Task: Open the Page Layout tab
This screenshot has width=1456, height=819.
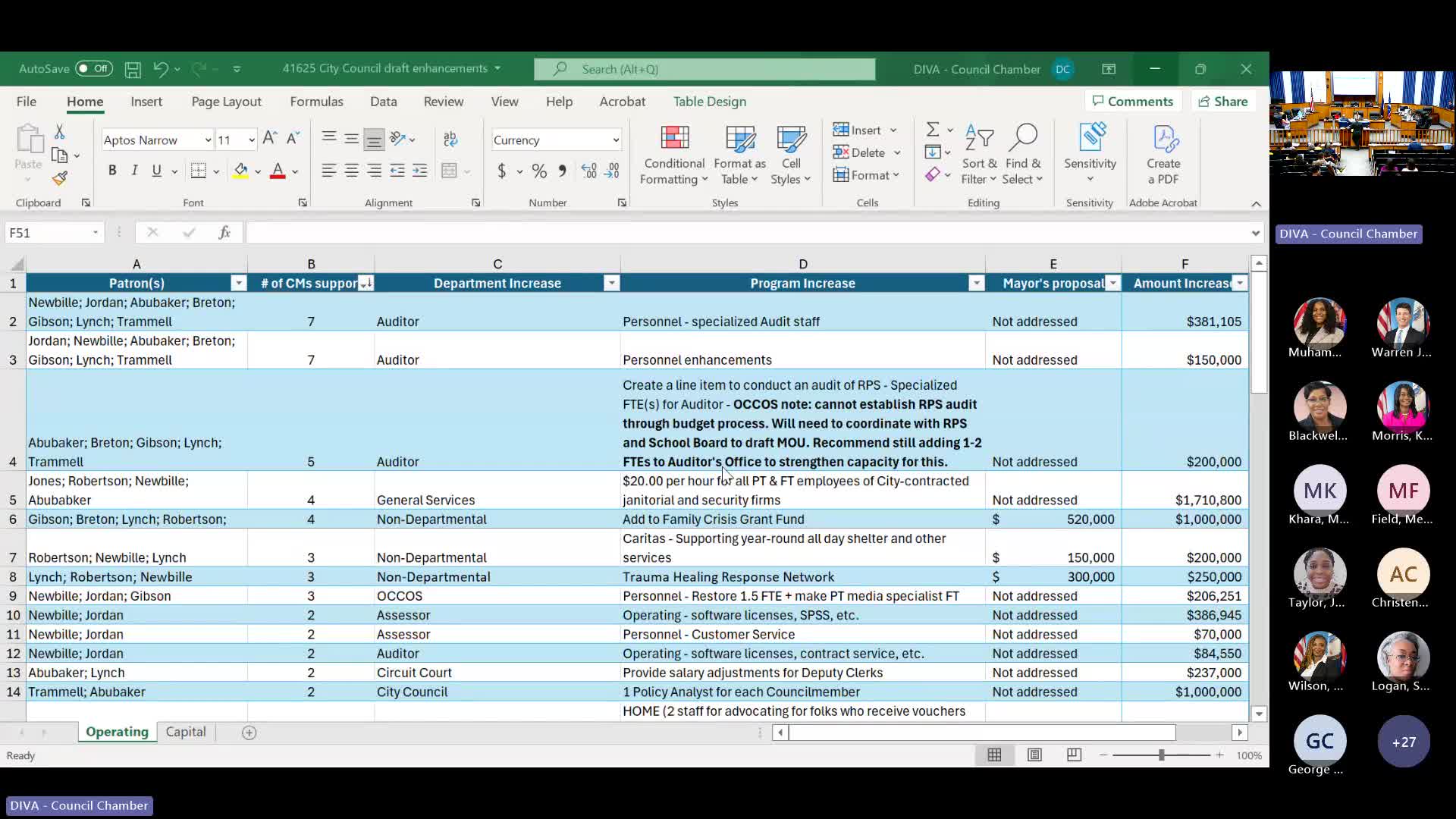Action: click(226, 102)
